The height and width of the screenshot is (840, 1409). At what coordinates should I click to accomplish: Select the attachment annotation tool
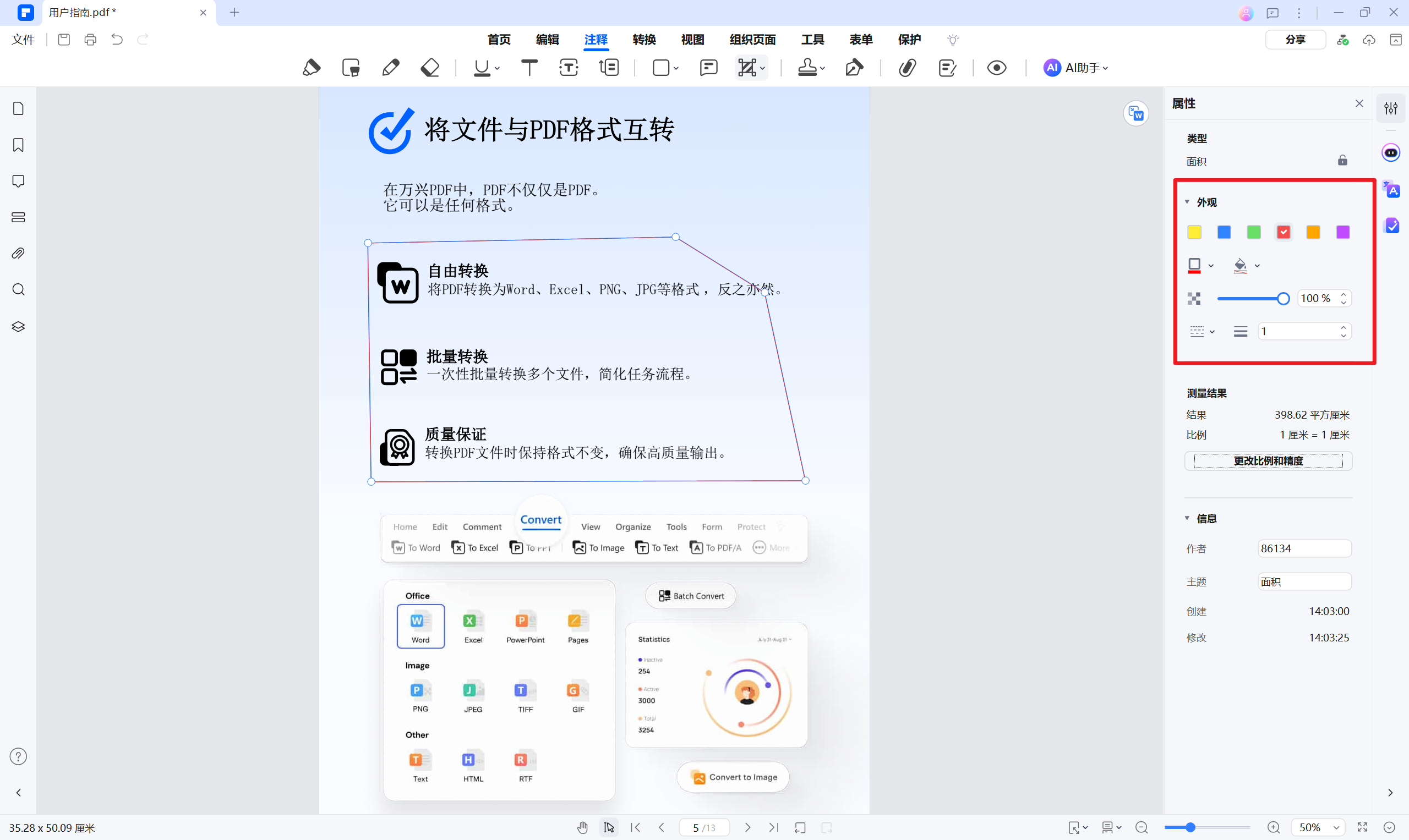[x=907, y=67]
